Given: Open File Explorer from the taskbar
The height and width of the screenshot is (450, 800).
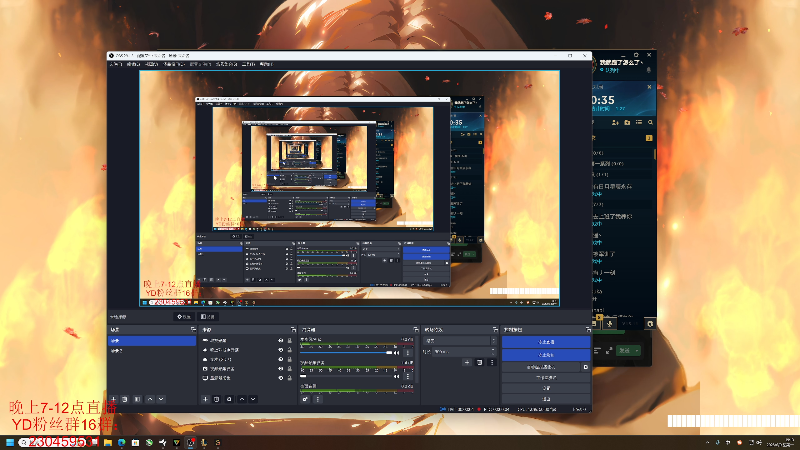Looking at the screenshot, I should click(x=108, y=443).
